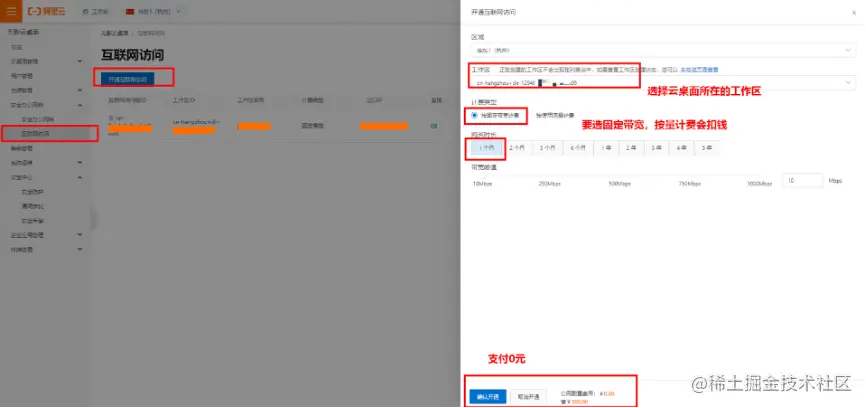Click the 250Mbps mark on bandwidth slider

pyautogui.click(x=549, y=184)
